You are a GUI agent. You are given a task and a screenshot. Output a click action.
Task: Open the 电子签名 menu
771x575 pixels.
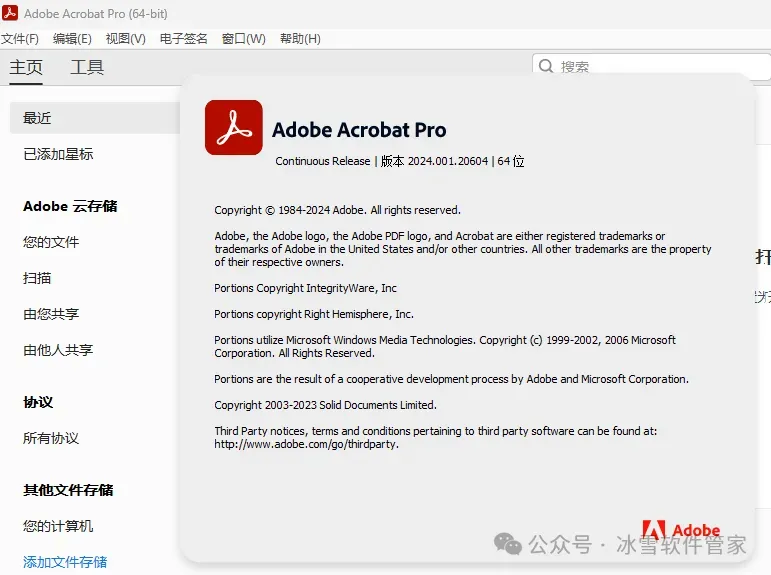pyautogui.click(x=183, y=39)
